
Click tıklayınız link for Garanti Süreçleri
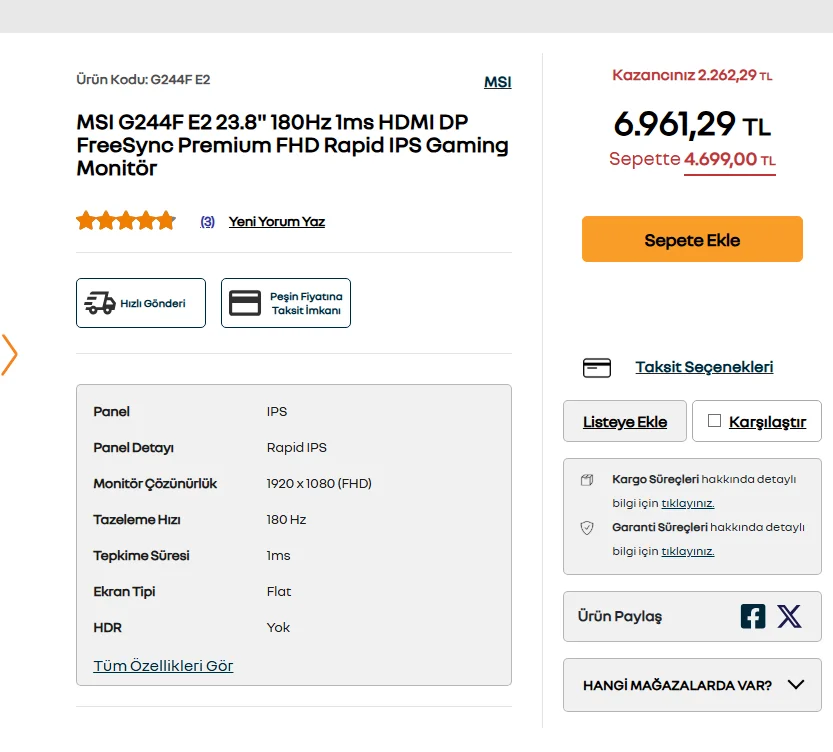(688, 551)
